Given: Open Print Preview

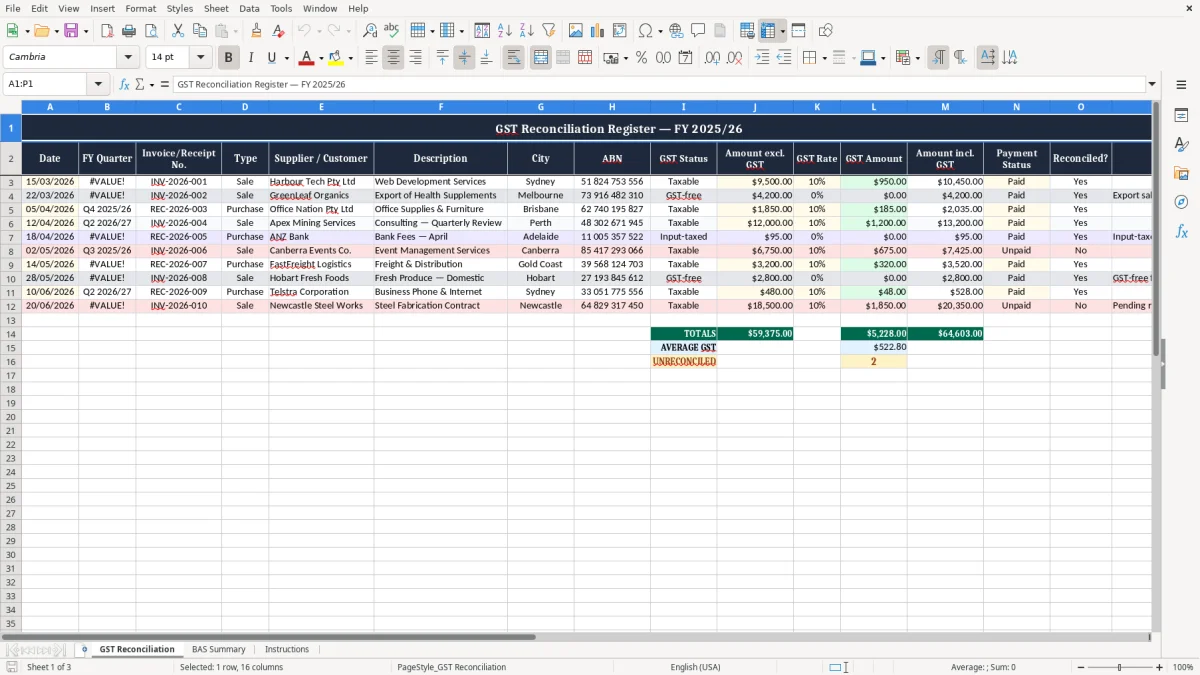Looking at the screenshot, I should [150, 31].
